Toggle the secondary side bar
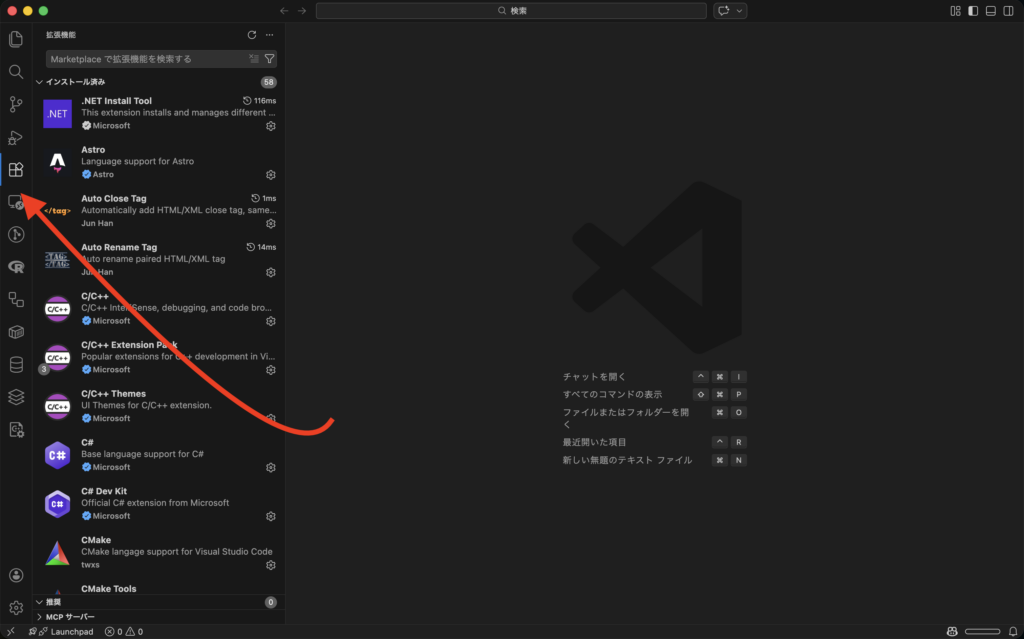Screen dimensions: 1024x639 [1007, 11]
